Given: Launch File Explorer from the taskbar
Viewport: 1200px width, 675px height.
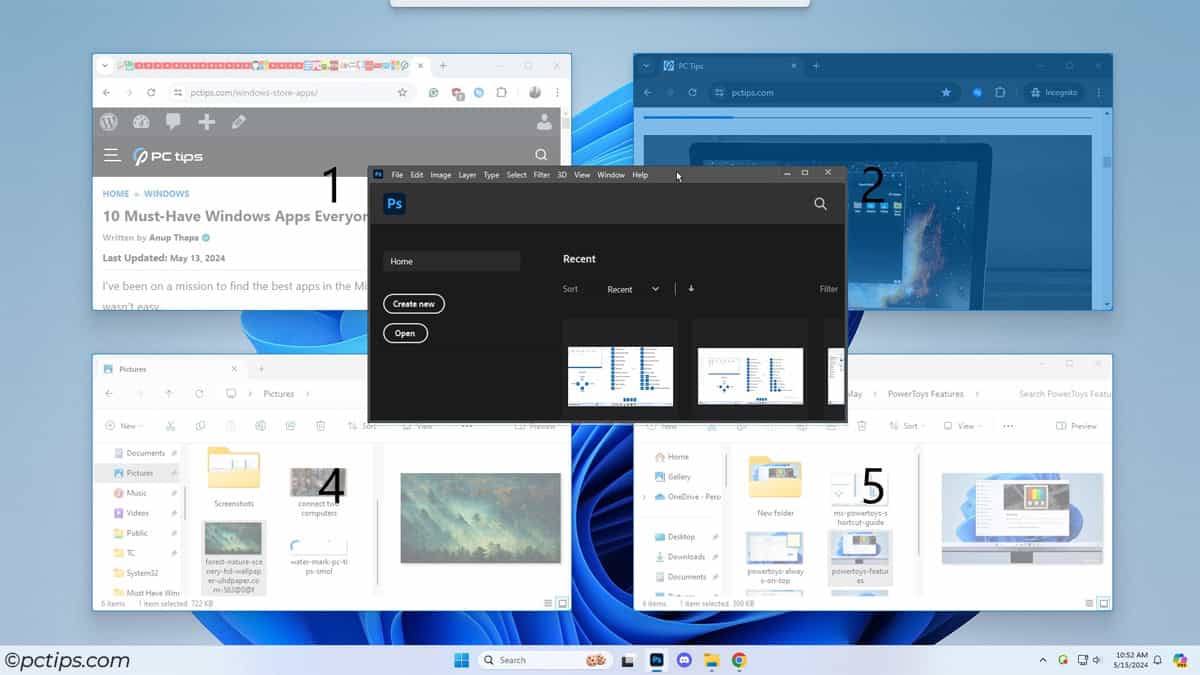Looking at the screenshot, I should click(x=711, y=660).
